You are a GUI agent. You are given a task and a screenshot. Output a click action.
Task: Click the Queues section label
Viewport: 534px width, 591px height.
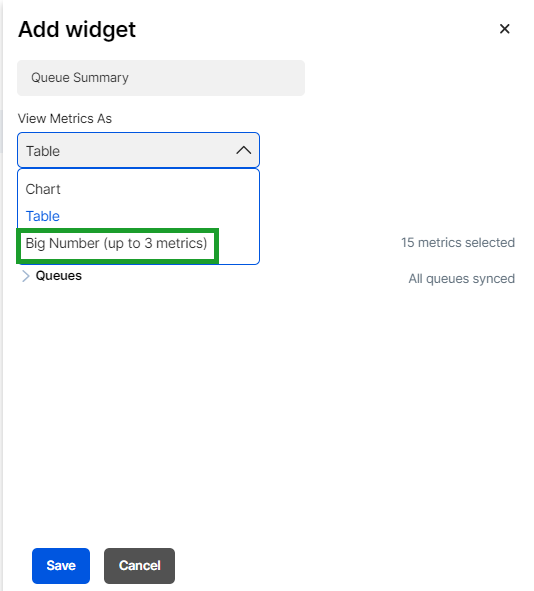(58, 276)
